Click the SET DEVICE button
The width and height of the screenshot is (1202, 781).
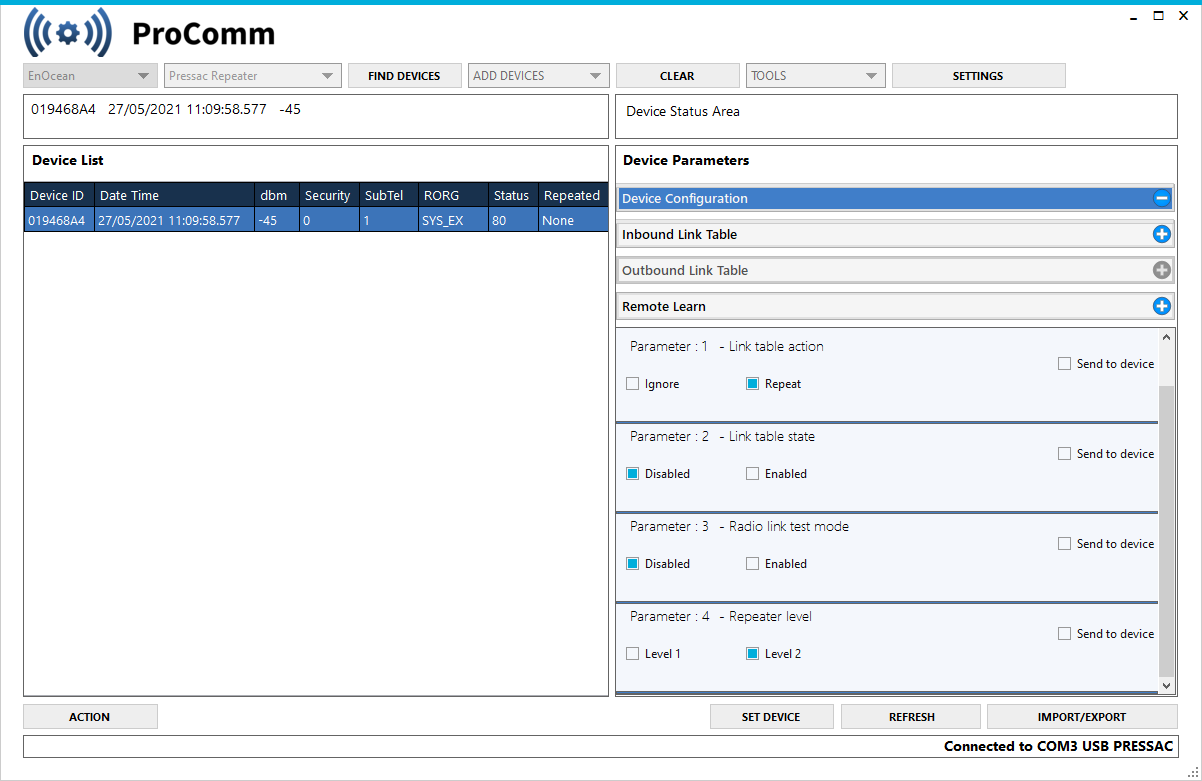771,716
